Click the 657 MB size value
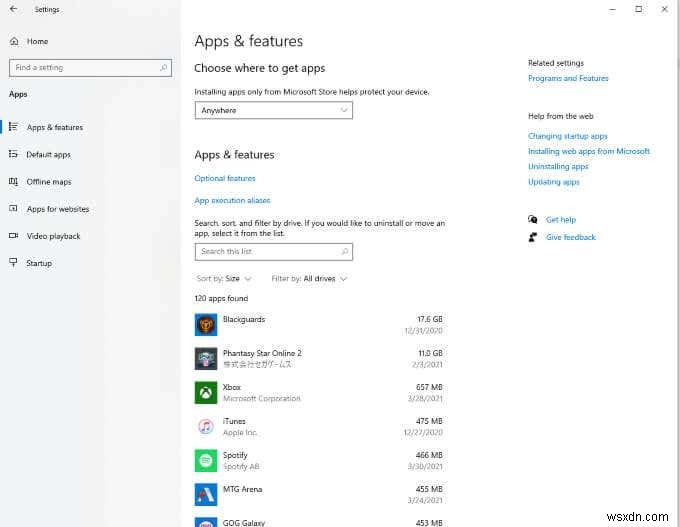 pyautogui.click(x=429, y=387)
